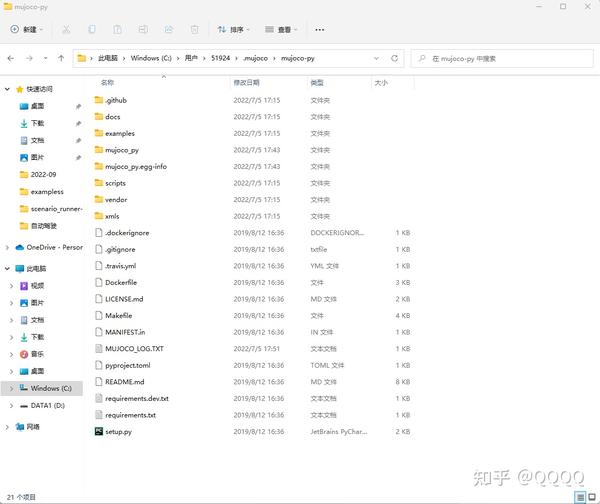600x504 pixels.
Task: Select the .dockerignore file
Action: (127, 233)
